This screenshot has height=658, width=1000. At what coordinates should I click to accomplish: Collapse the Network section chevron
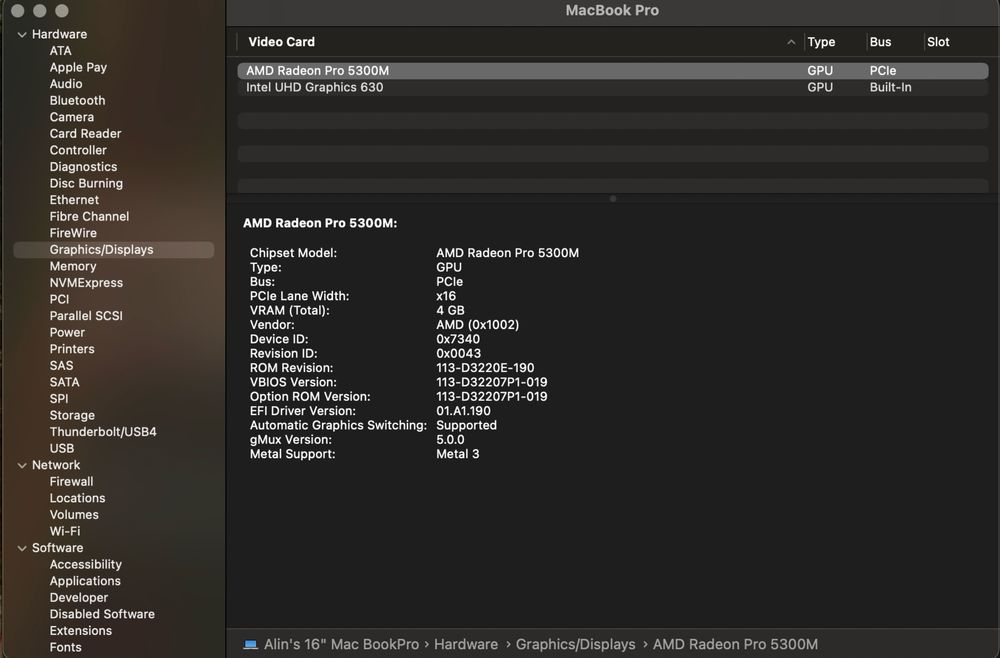(x=22, y=465)
